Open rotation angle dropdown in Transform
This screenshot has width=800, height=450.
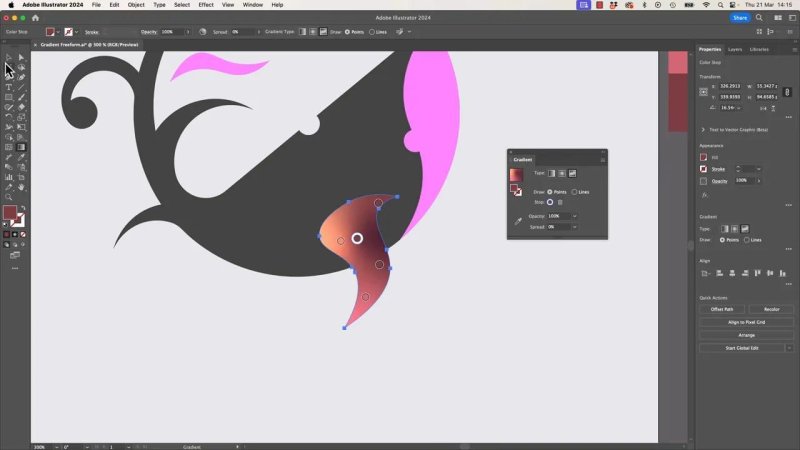(x=738, y=108)
